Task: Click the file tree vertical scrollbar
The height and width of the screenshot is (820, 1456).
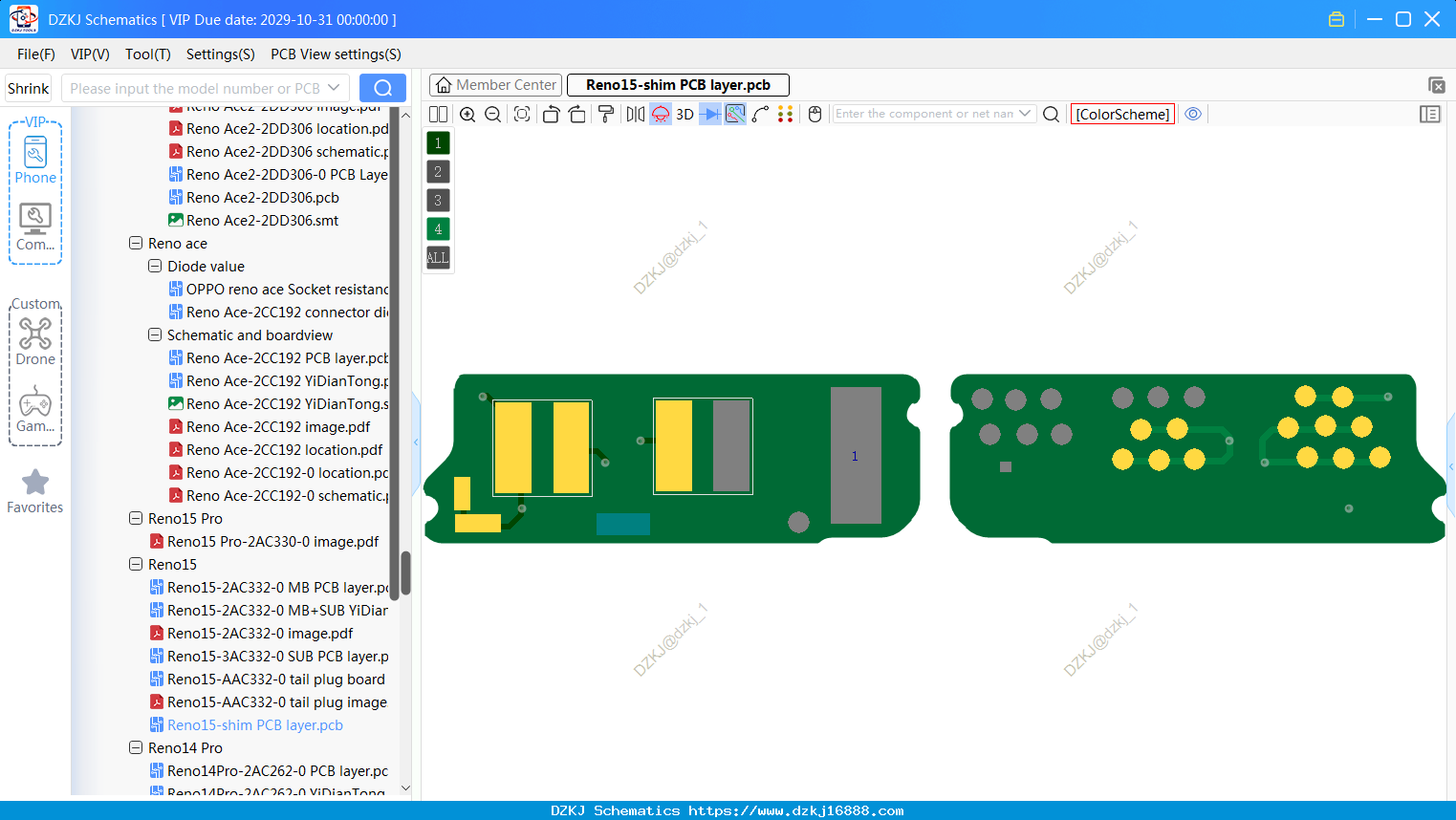Action: coord(405,573)
